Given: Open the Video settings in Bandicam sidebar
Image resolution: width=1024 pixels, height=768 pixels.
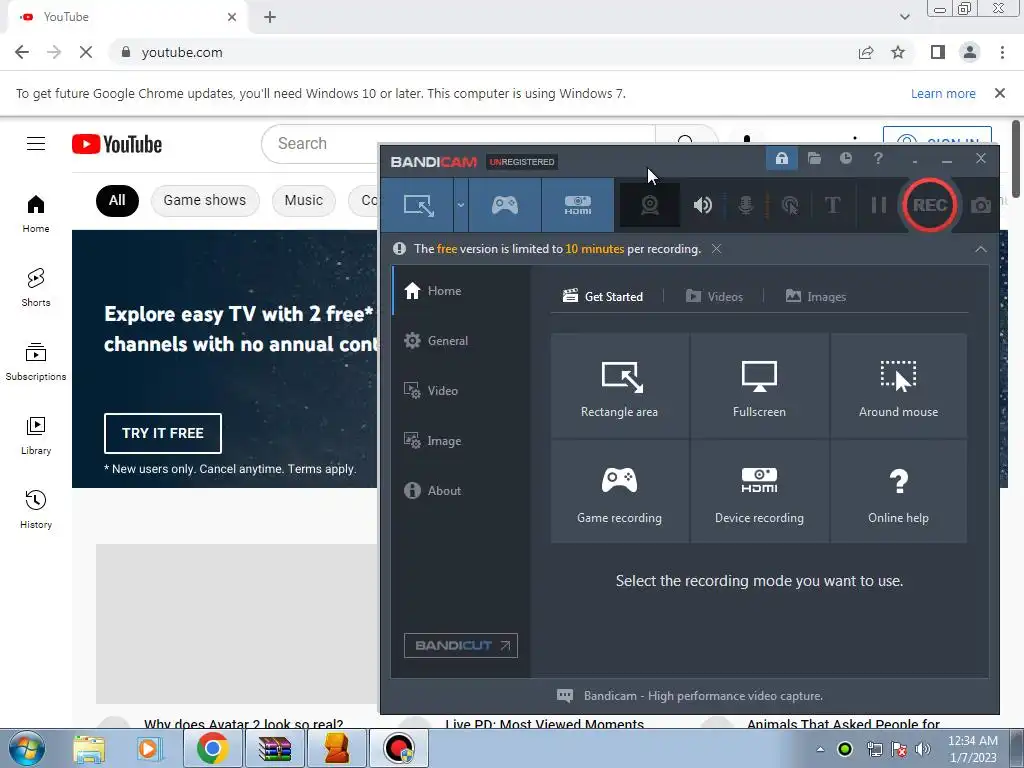Looking at the screenshot, I should [x=461, y=391].
